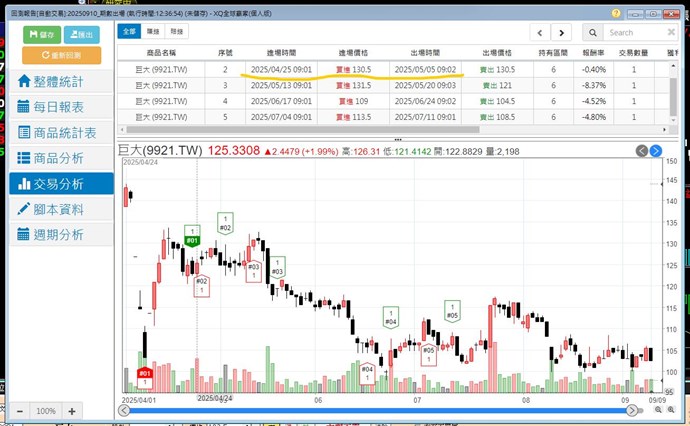Viewport: 690px width, 426px height.
Task: Click the splitter handle dots between table and chart
Action: (x=398, y=140)
